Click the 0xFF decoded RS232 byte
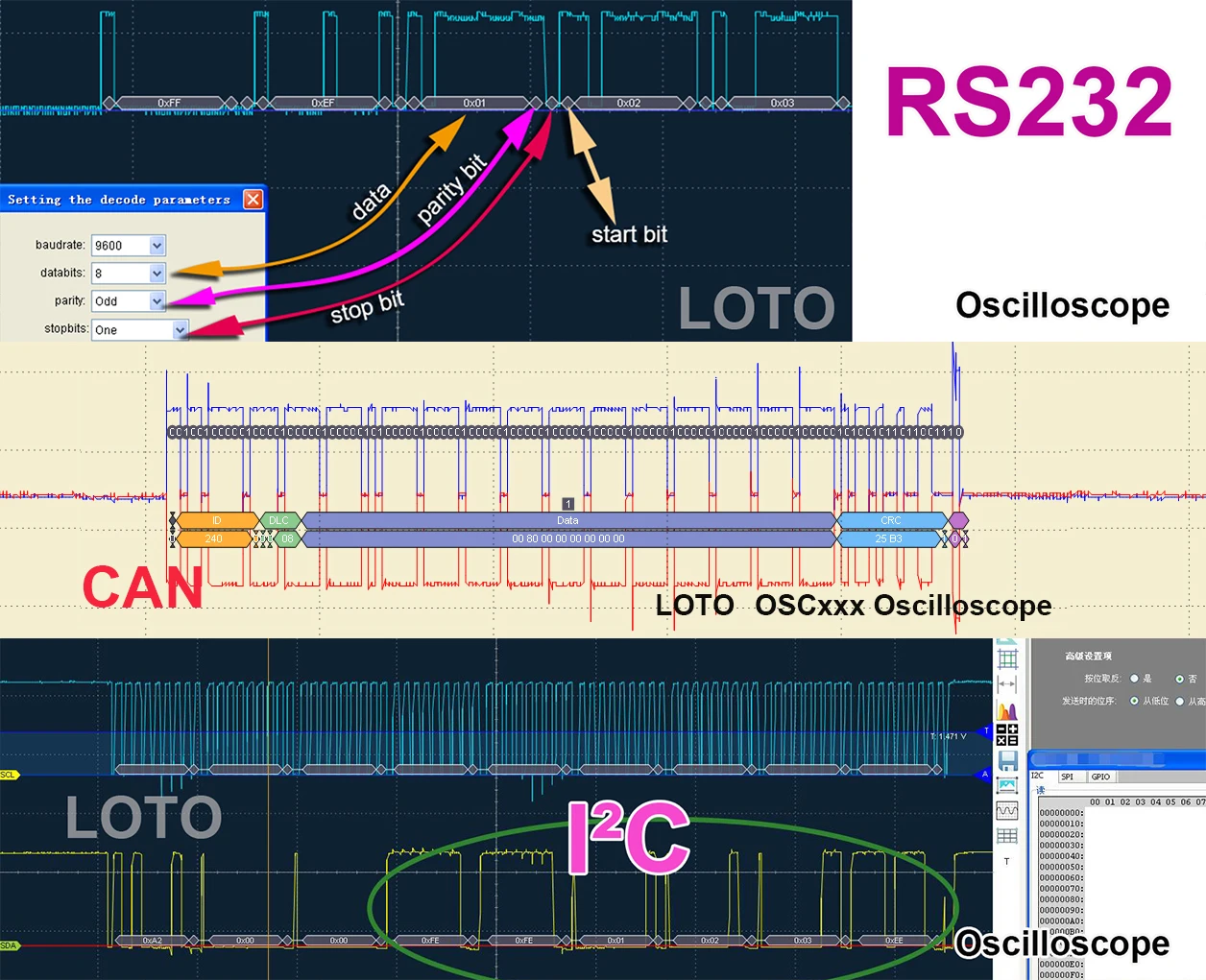 coord(169,103)
